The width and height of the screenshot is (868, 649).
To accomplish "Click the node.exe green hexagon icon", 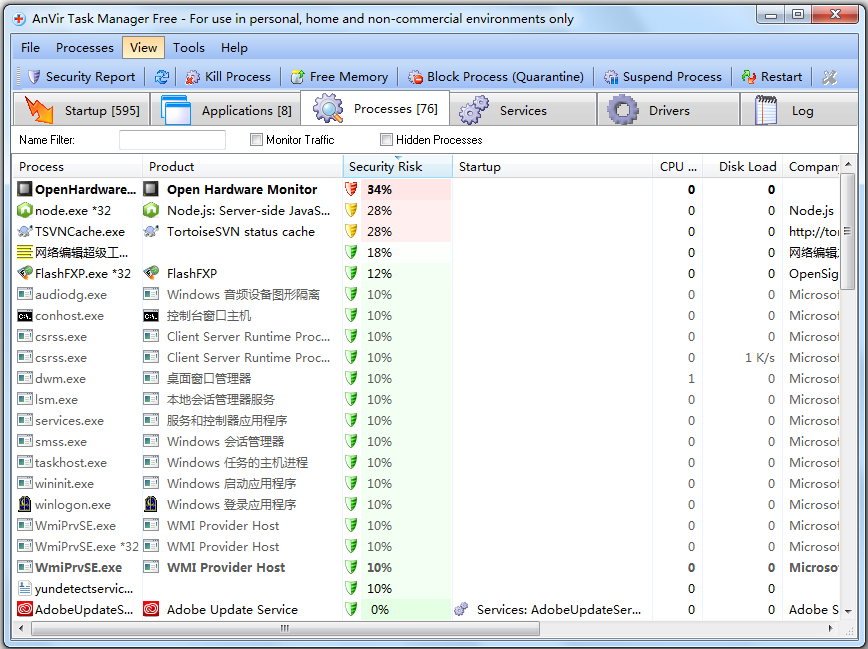I will pos(25,210).
